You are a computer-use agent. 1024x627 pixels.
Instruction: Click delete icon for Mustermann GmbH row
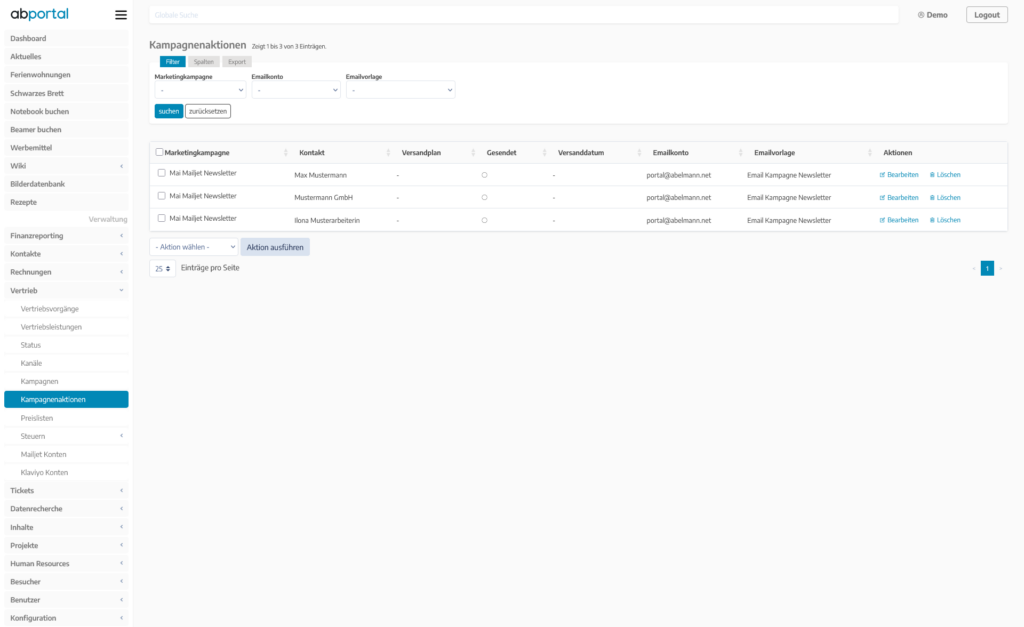tap(932, 198)
